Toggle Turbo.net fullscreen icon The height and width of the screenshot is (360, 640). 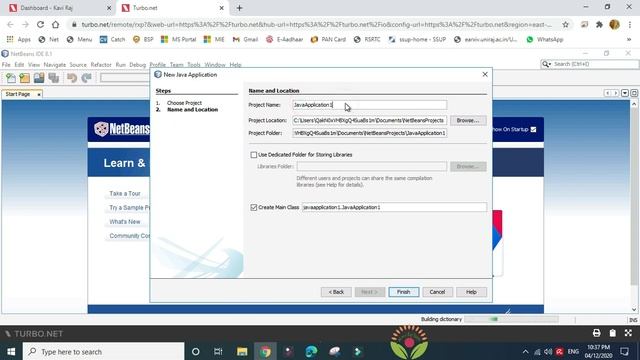coord(628,333)
